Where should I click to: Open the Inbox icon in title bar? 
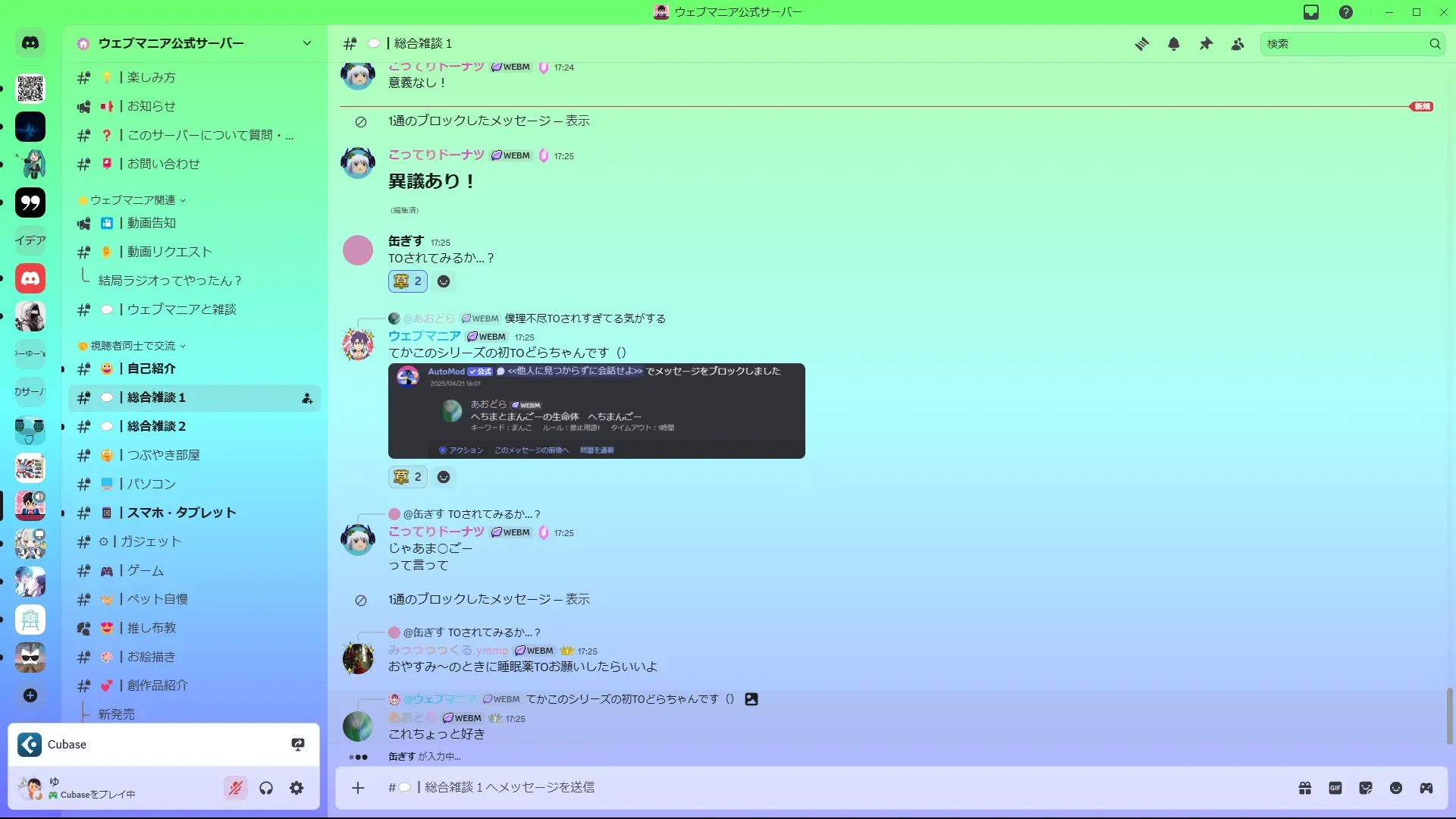pos(1311,12)
